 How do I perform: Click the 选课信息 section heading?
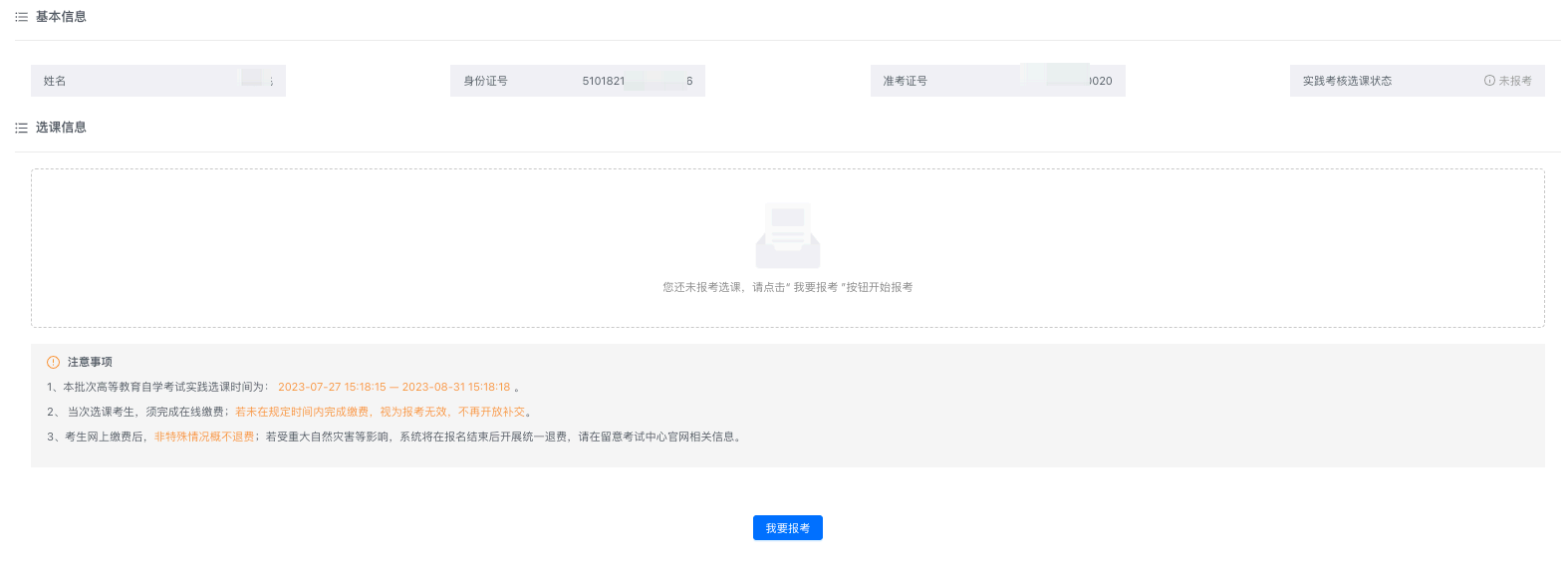pyautogui.click(x=61, y=128)
